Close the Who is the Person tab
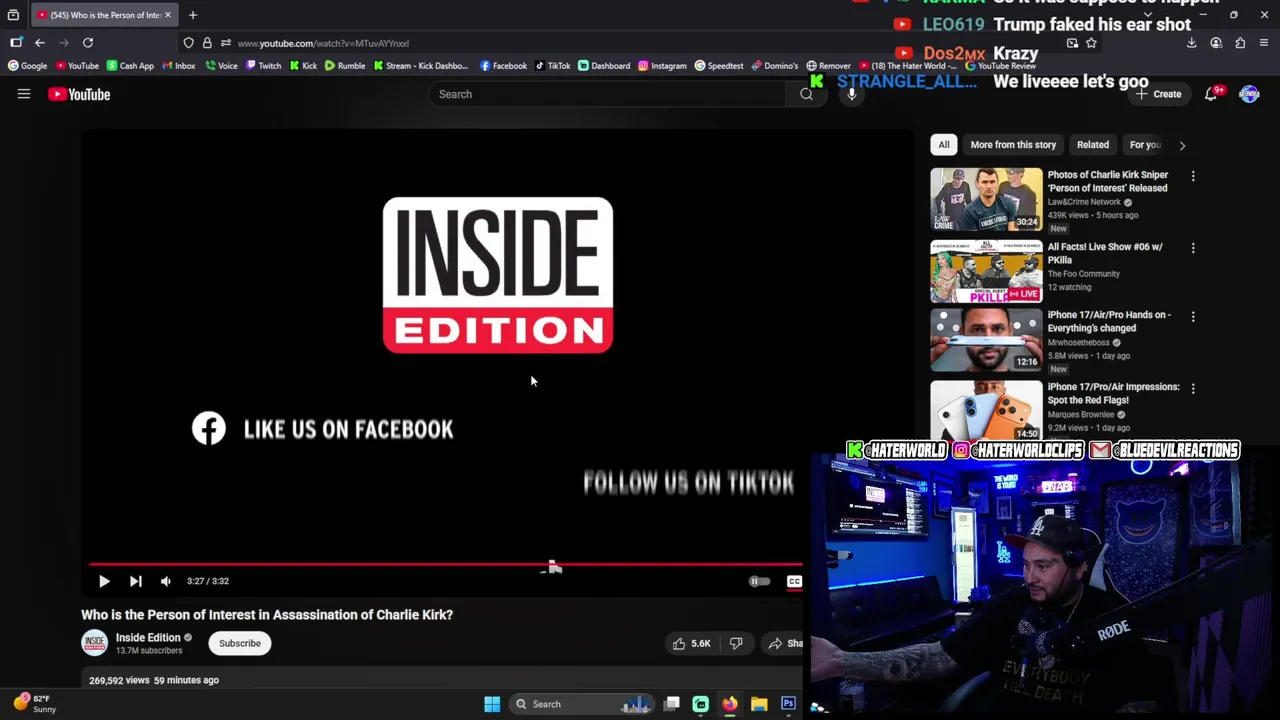This screenshot has width=1280, height=720. coord(168,15)
